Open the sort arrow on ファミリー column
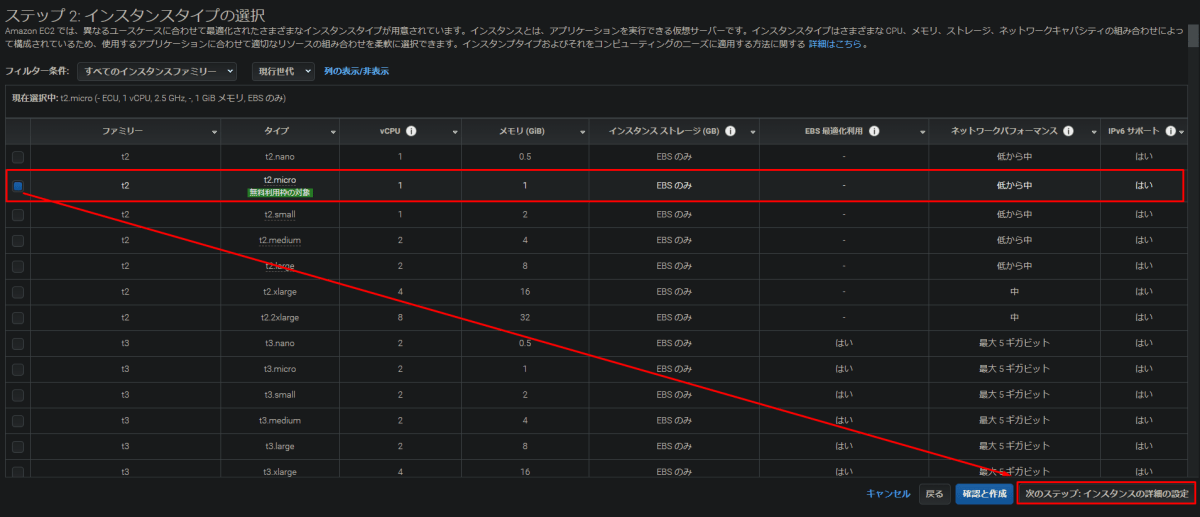The height and width of the screenshot is (517, 1200). 214,132
